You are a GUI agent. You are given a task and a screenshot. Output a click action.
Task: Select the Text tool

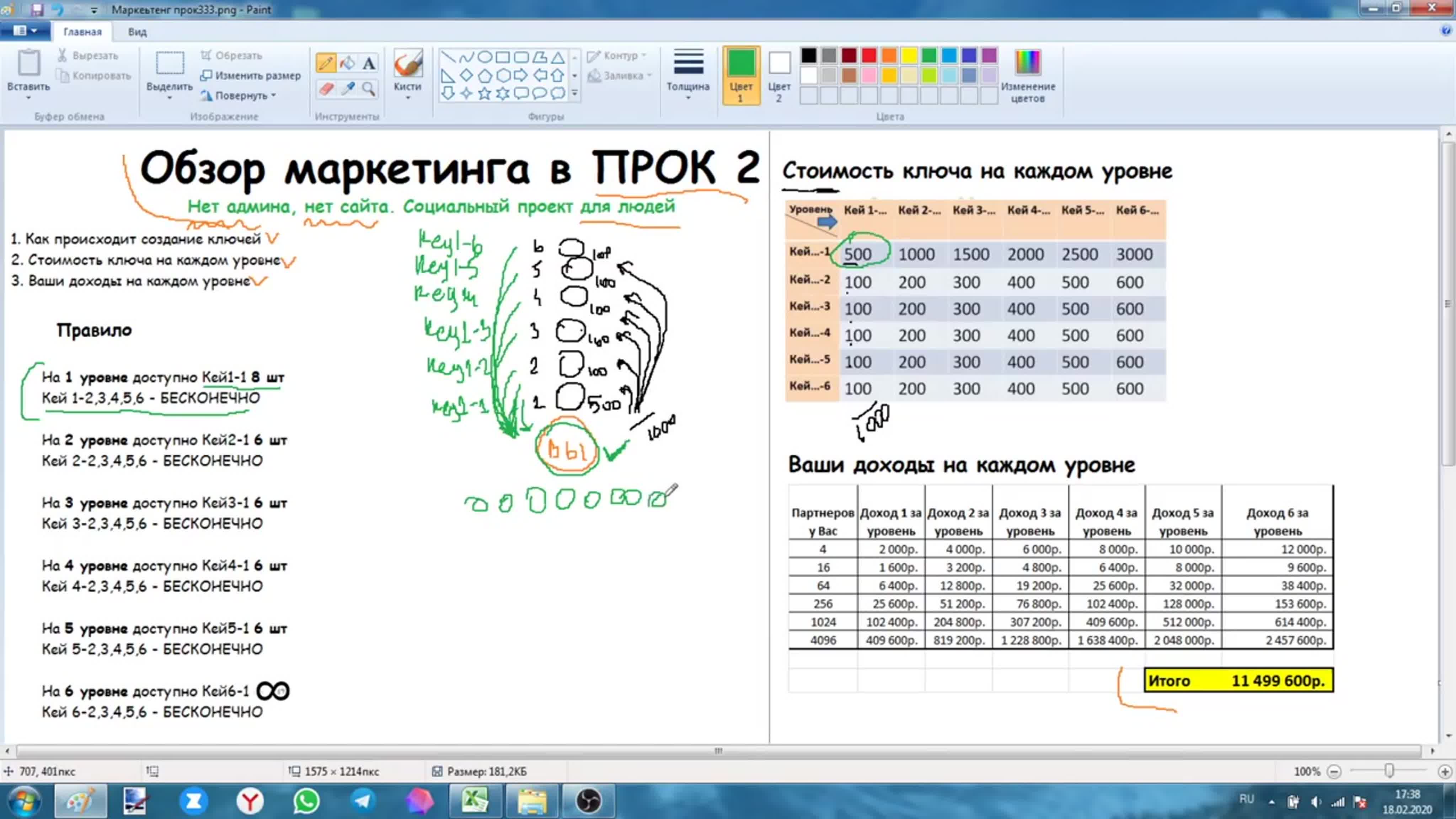click(x=369, y=63)
